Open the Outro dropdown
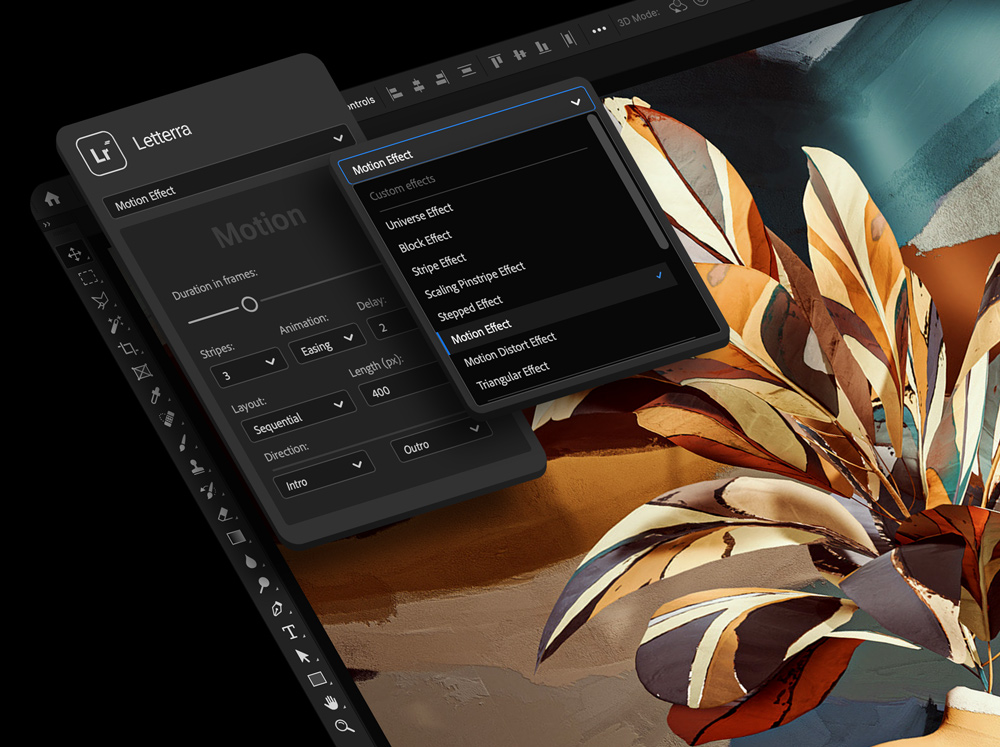This screenshot has width=1000, height=747. pyautogui.click(x=440, y=440)
